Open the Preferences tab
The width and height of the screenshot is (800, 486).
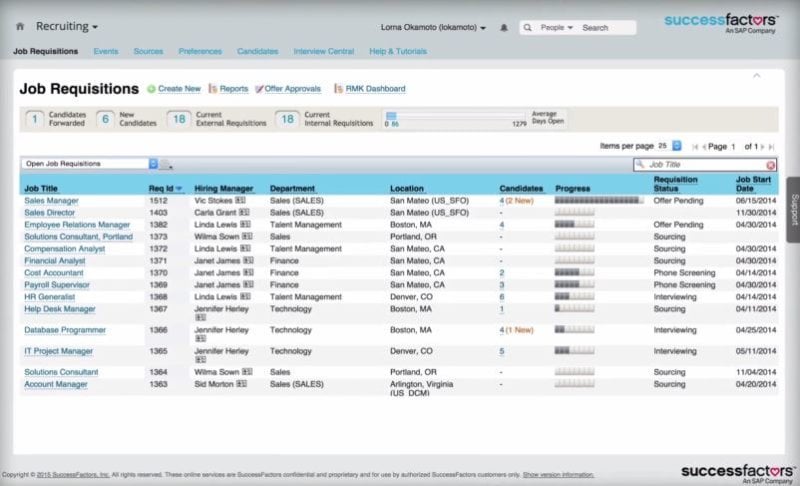click(x=200, y=52)
